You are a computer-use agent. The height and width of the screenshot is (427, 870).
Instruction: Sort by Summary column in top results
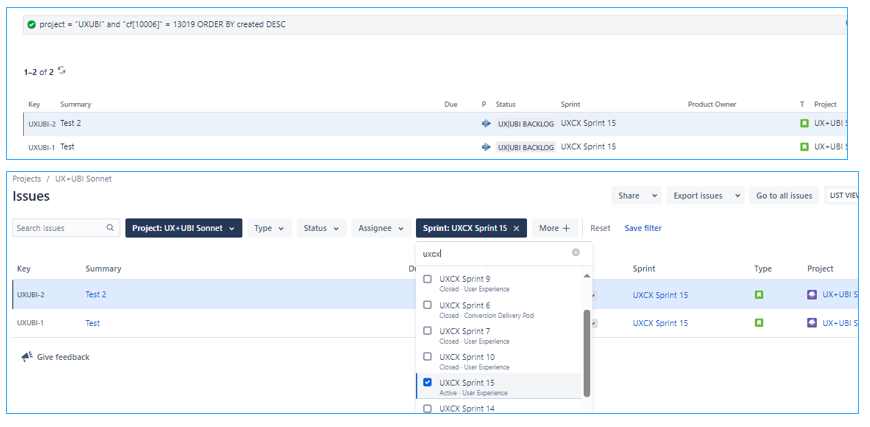click(x=75, y=104)
